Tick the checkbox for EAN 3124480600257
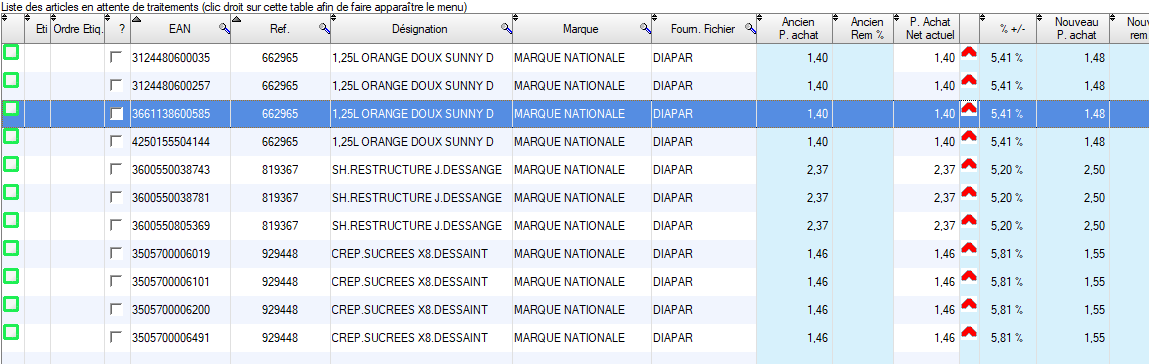This screenshot has height=364, width=1149. (116, 86)
